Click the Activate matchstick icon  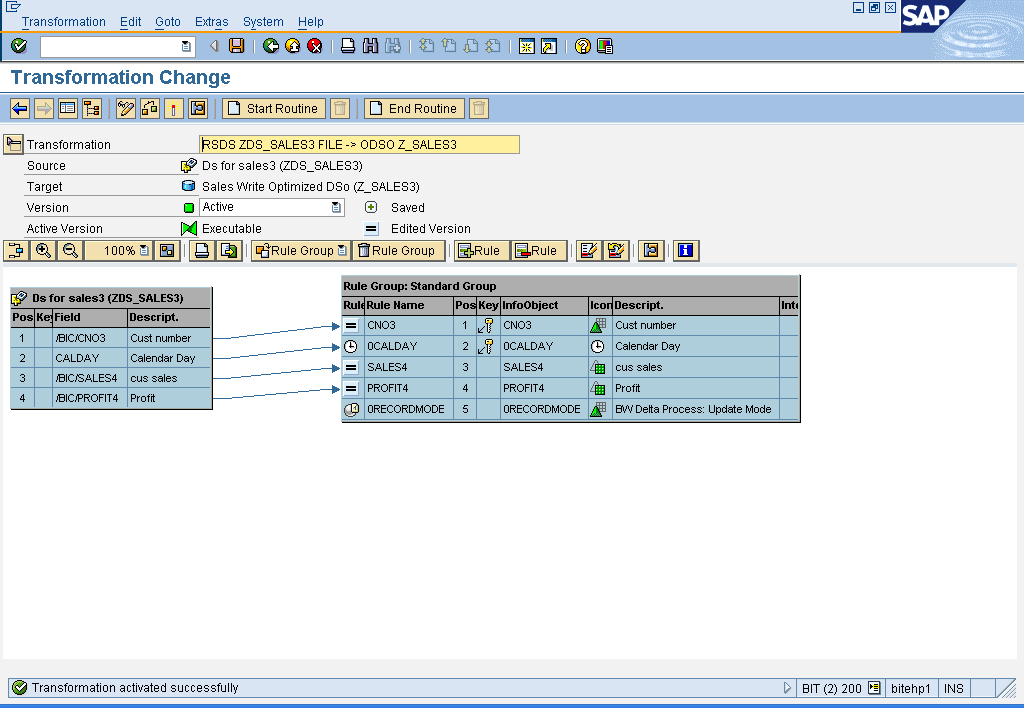tap(174, 108)
